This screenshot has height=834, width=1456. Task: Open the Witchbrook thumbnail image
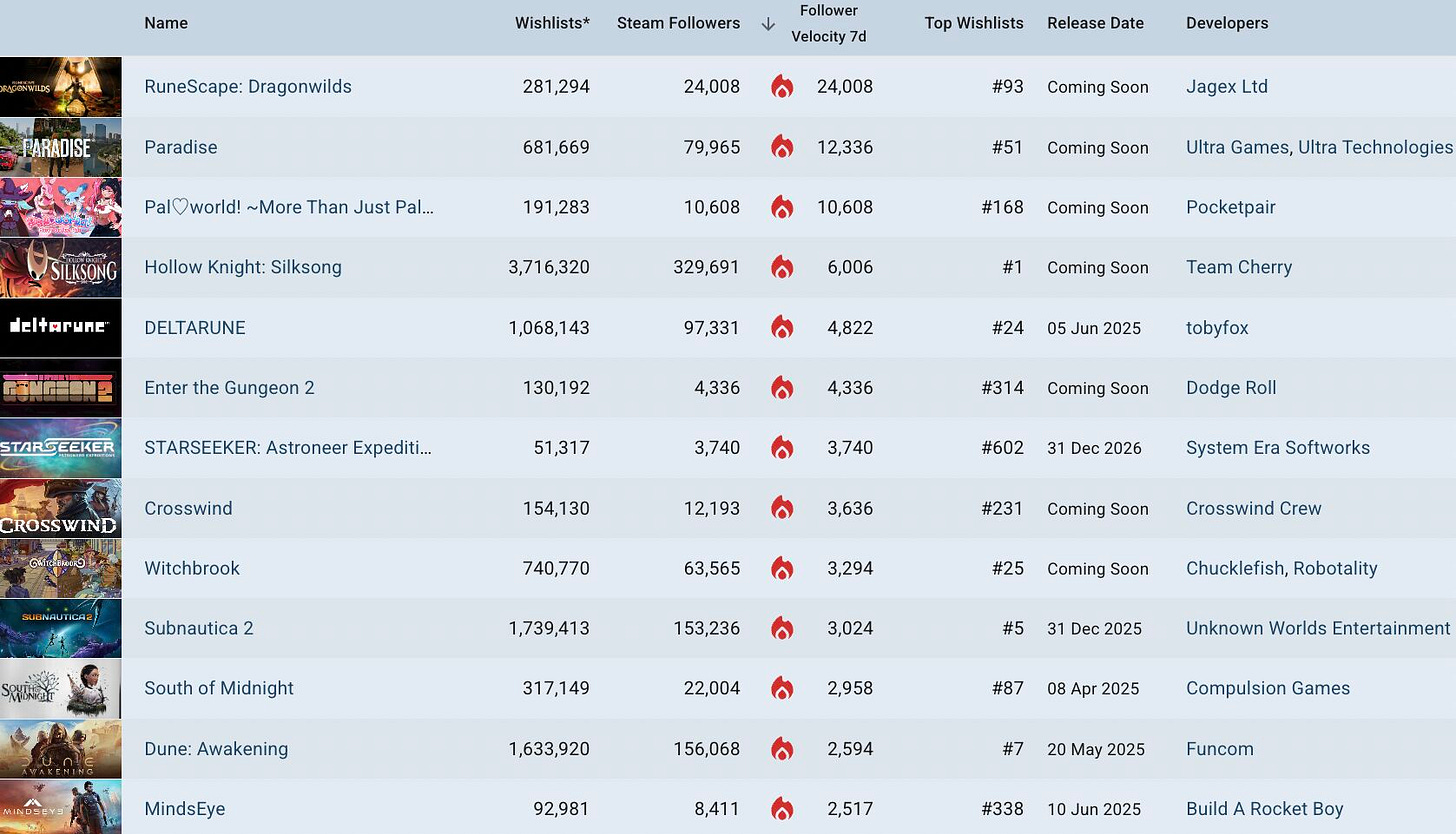[x=60, y=568]
